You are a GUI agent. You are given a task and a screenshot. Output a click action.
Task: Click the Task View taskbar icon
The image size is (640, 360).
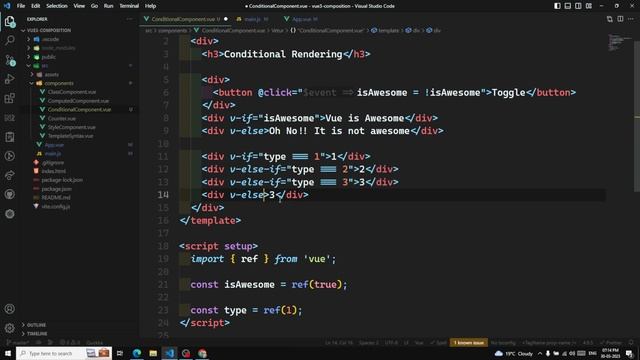pyautogui.click(x=120, y=353)
